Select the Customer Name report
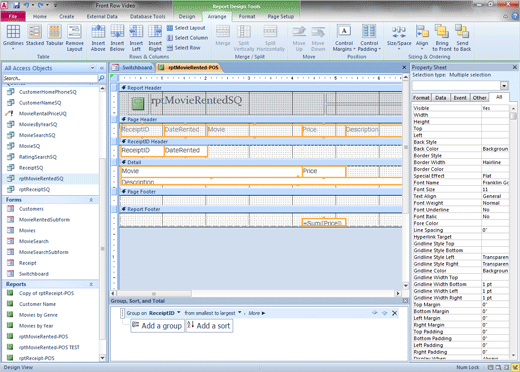This screenshot has width=520, height=372. [37, 304]
